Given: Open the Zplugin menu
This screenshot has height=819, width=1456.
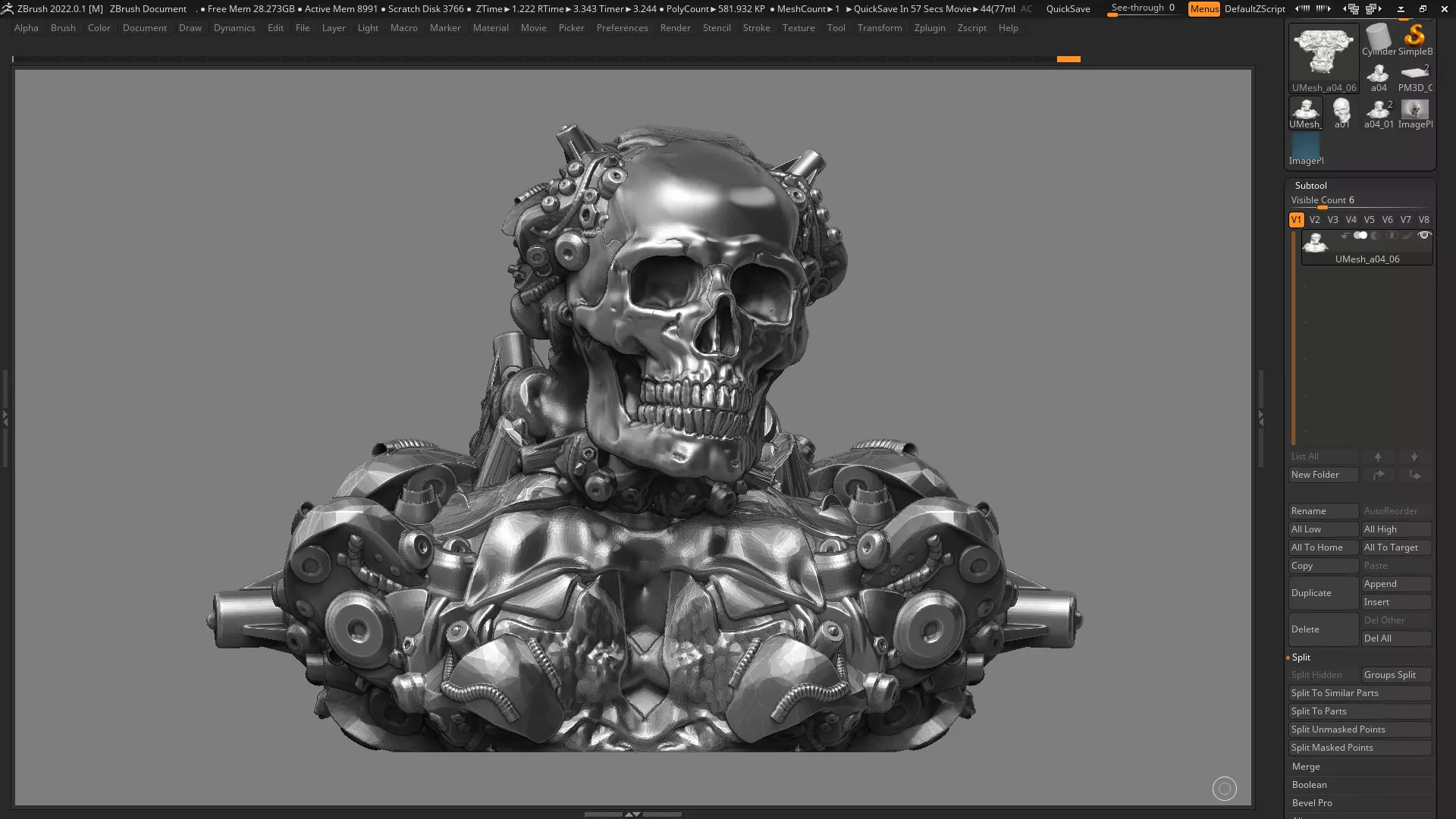Looking at the screenshot, I should (x=929, y=28).
